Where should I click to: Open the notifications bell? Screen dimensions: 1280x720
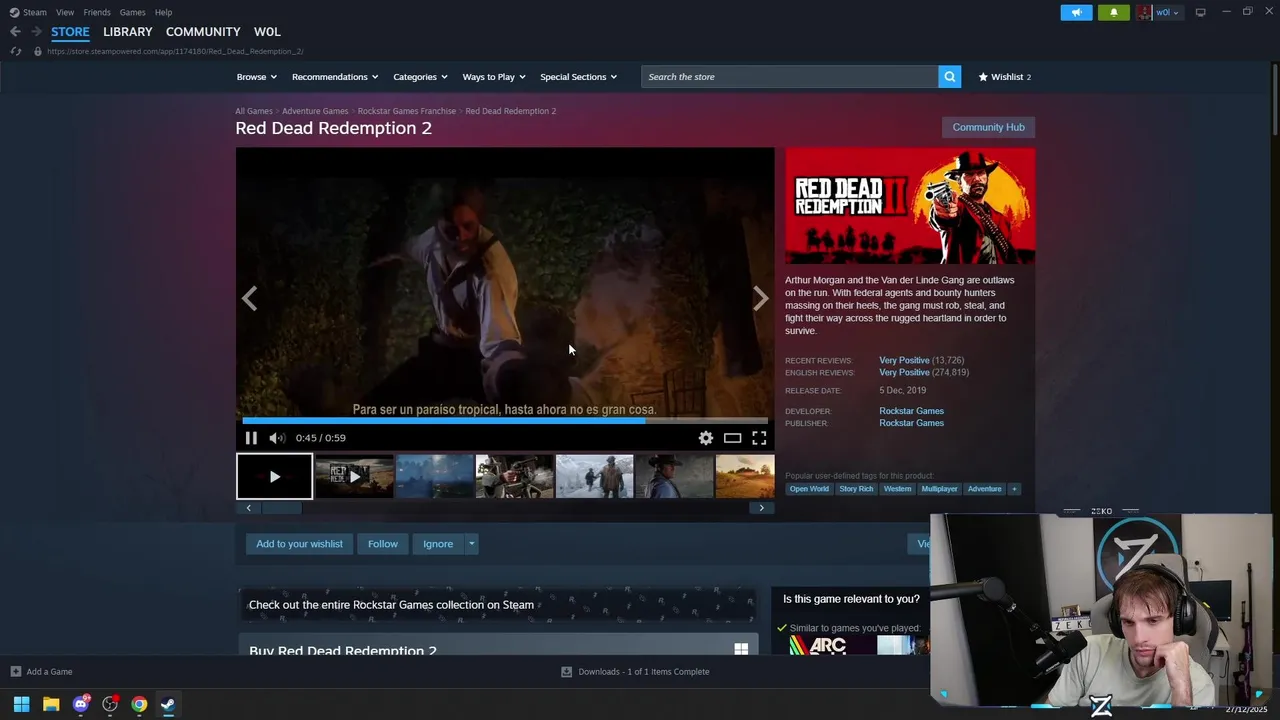pos(1114,12)
